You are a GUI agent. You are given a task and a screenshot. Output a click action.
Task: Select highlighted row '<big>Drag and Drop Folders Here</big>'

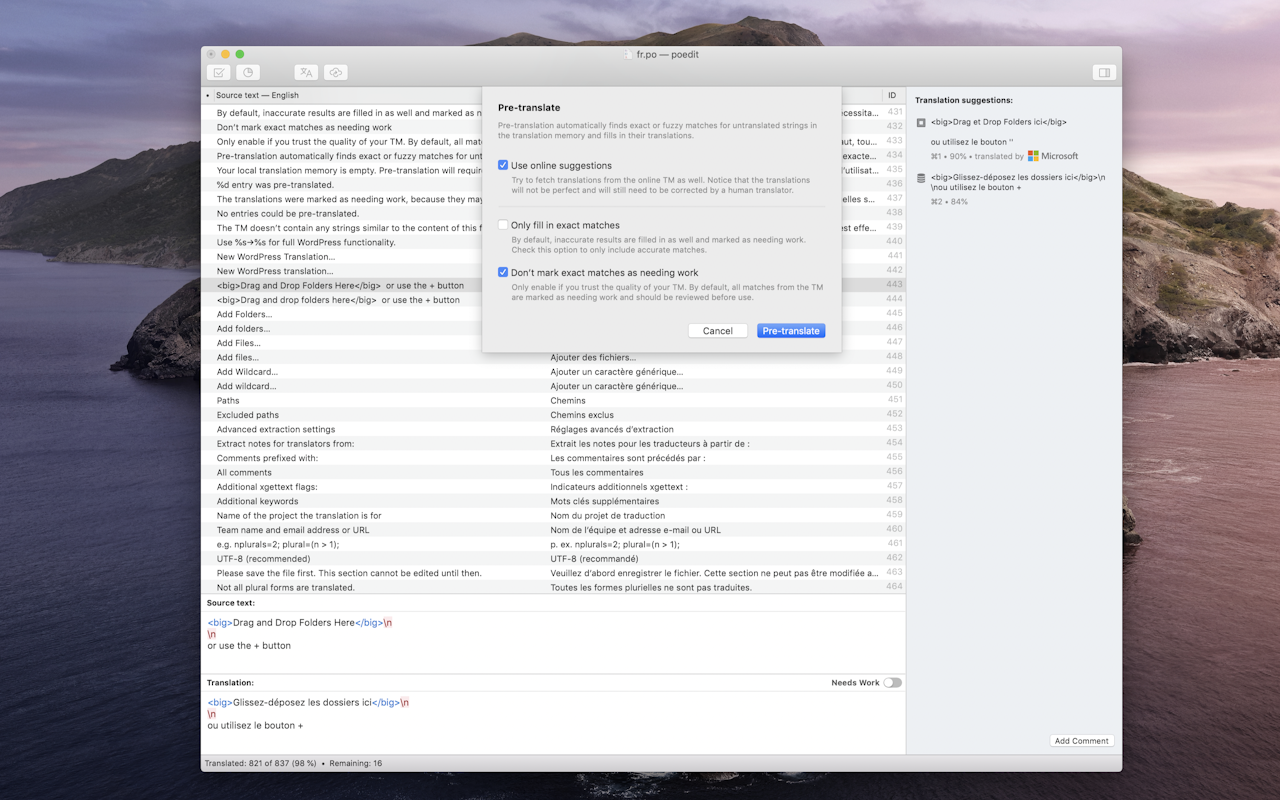342,285
